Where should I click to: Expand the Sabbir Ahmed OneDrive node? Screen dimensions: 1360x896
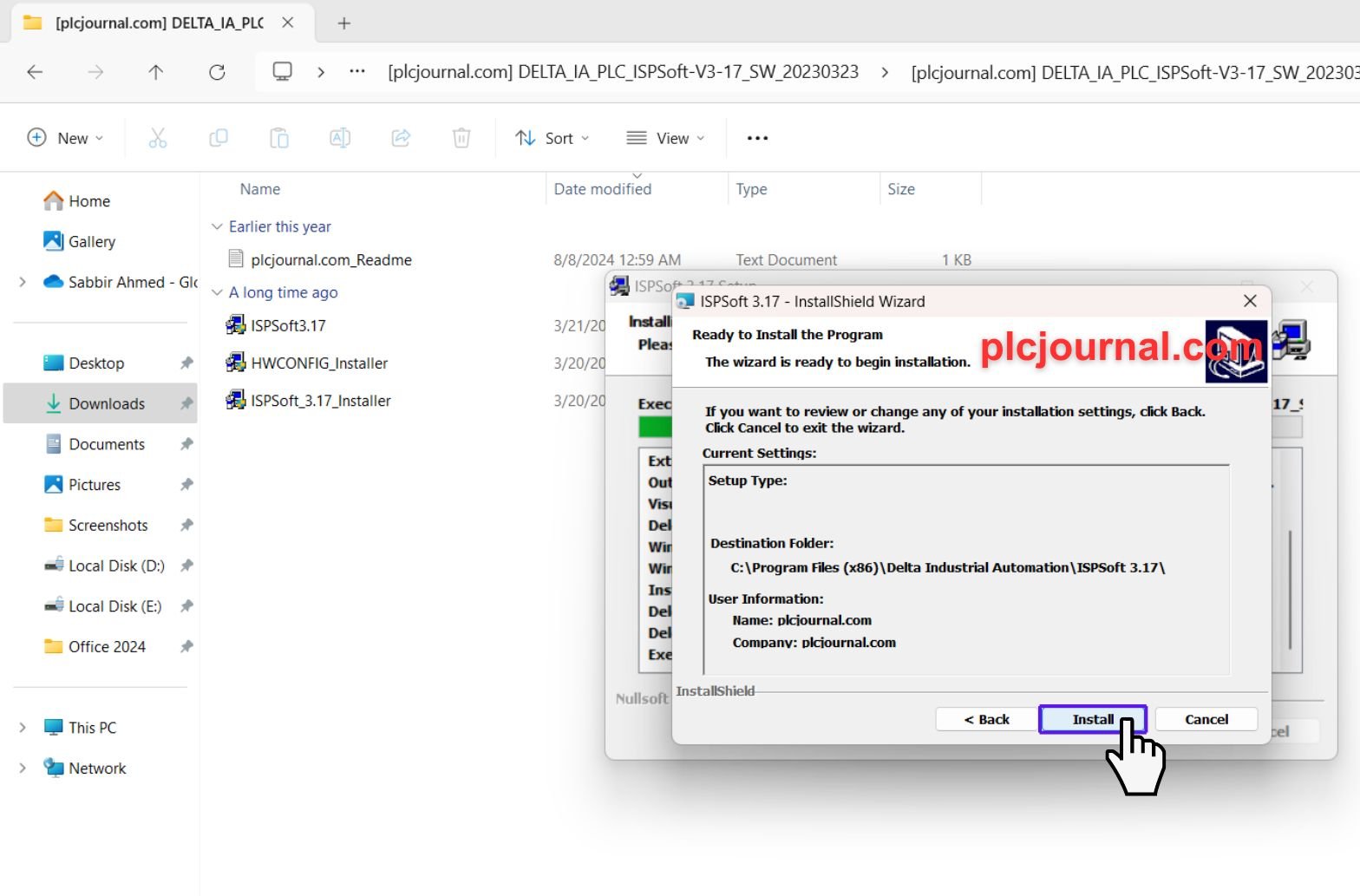point(23,282)
